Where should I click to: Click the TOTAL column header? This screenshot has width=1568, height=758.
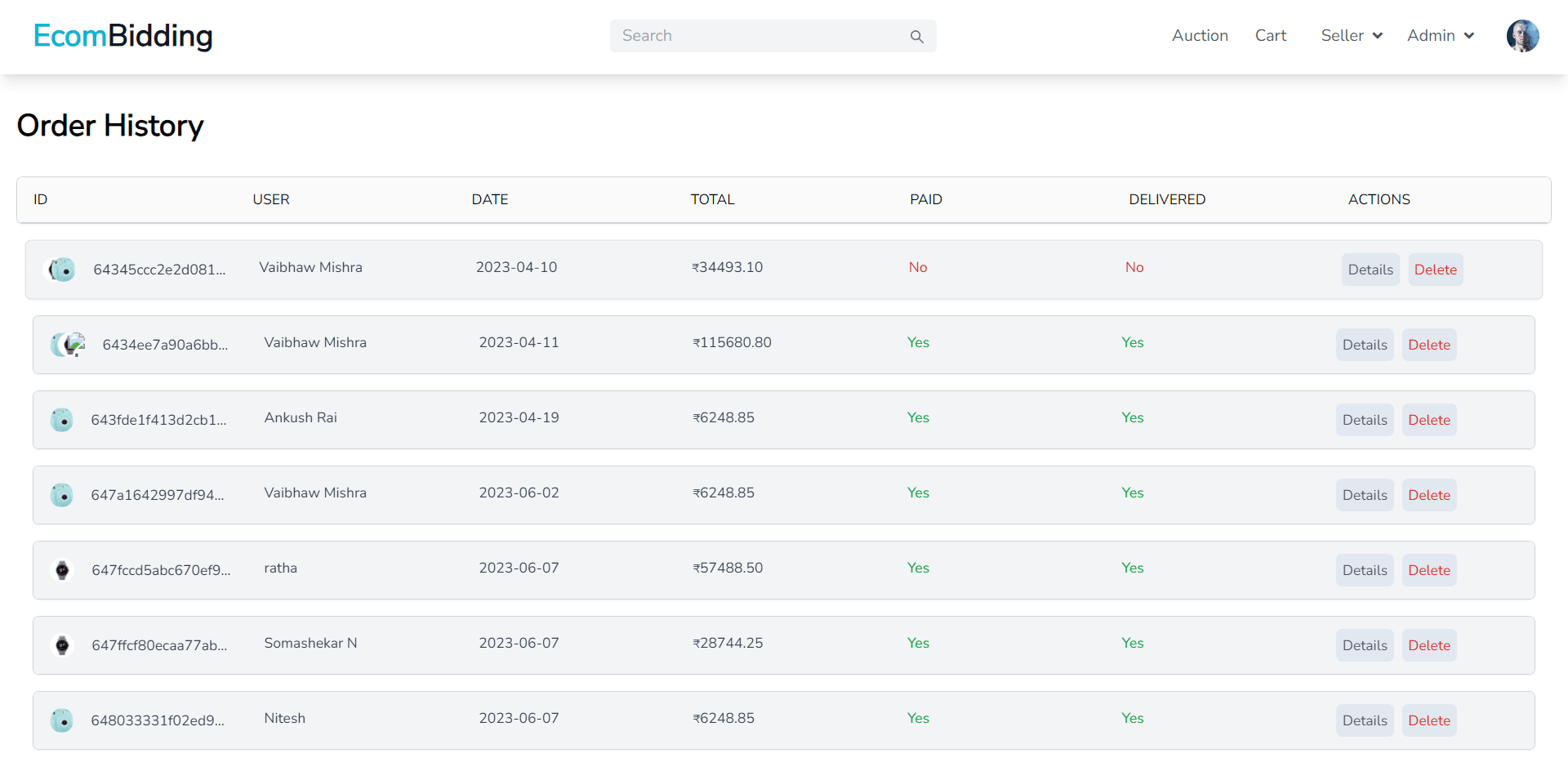(712, 199)
